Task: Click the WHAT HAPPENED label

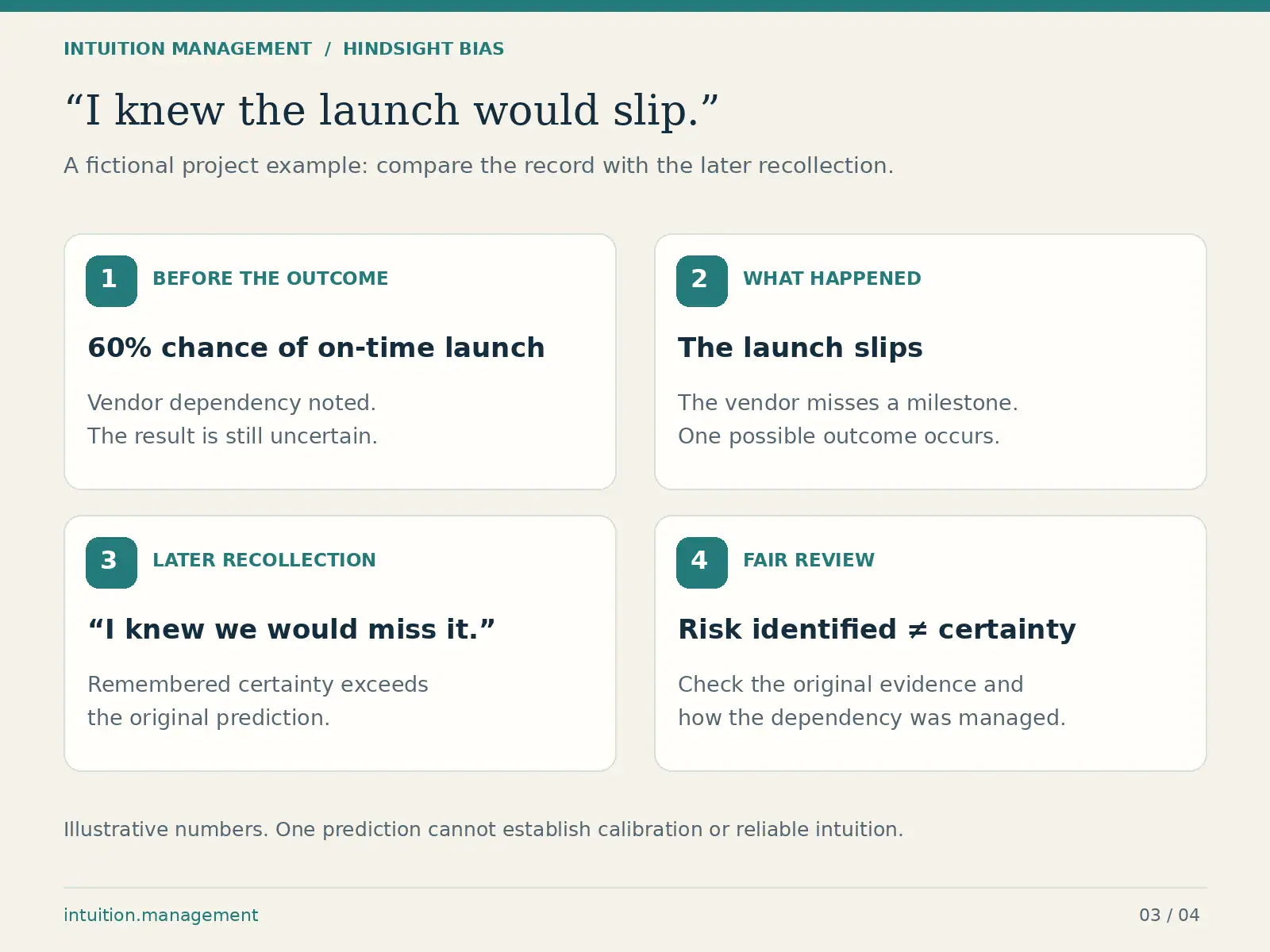Action: (832, 278)
